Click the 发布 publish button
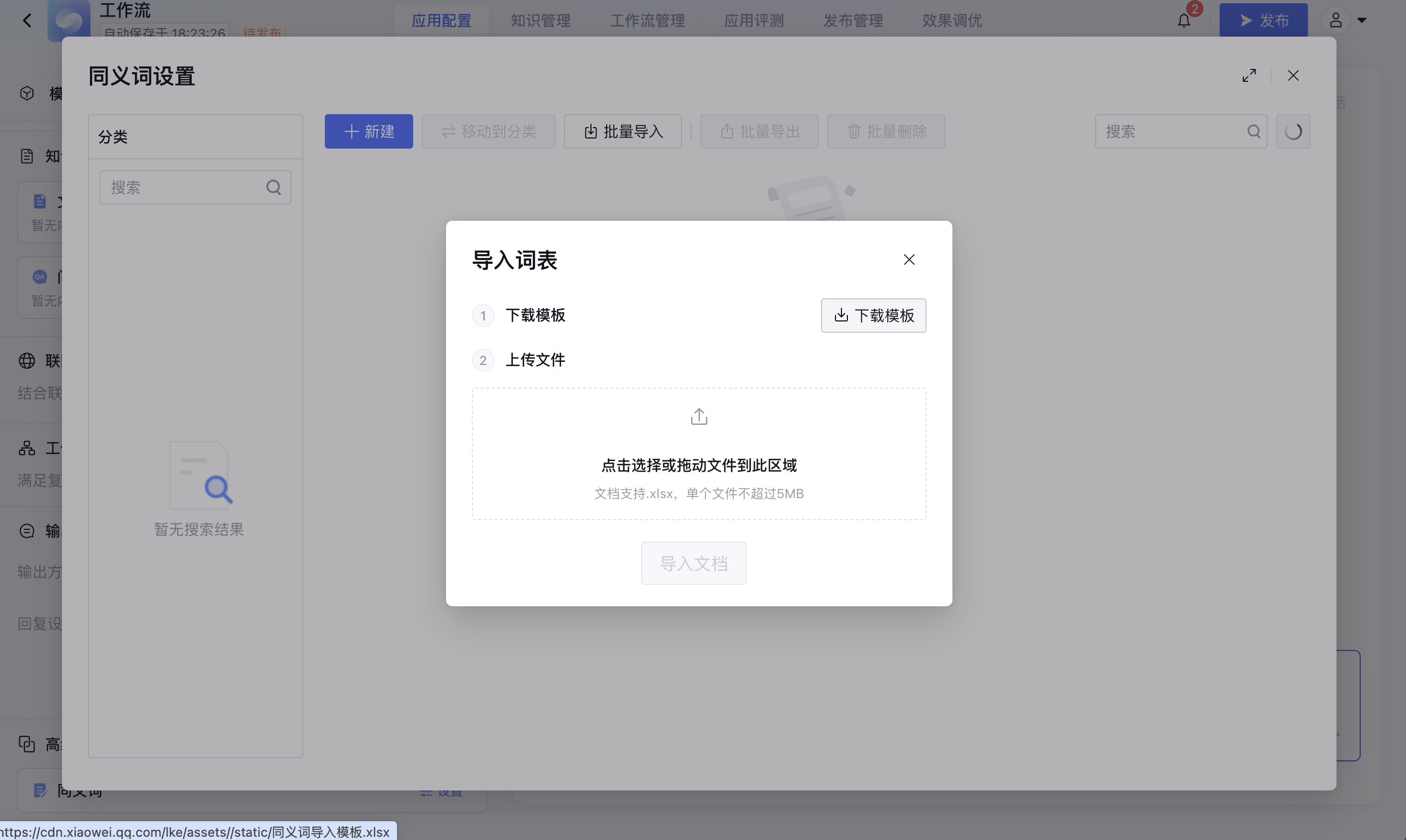 point(1263,21)
